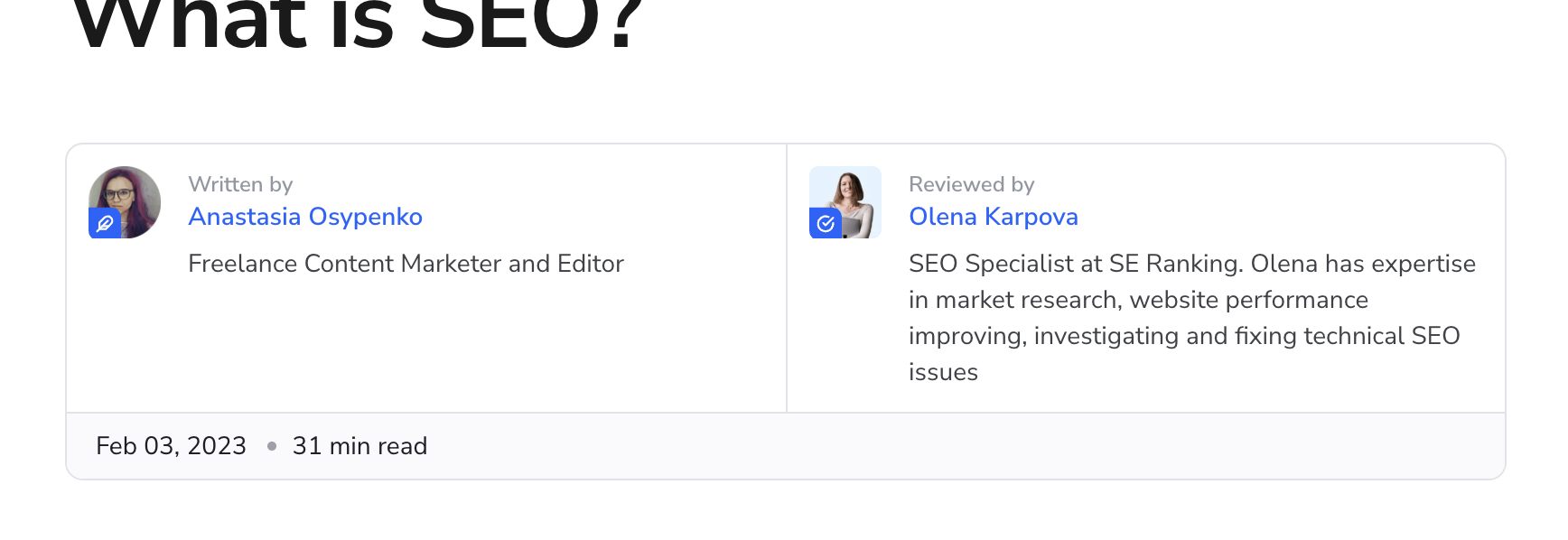1568x540 pixels.
Task: Click the blue pen badge icon
Action: pyautogui.click(x=104, y=223)
